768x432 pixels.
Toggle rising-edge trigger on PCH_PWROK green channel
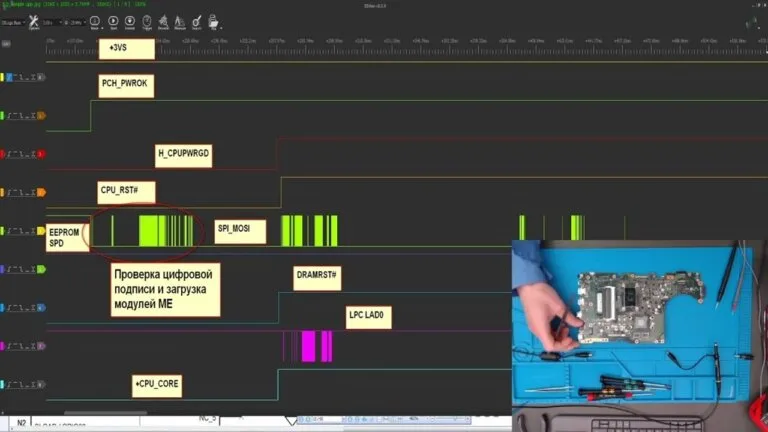coord(10,116)
